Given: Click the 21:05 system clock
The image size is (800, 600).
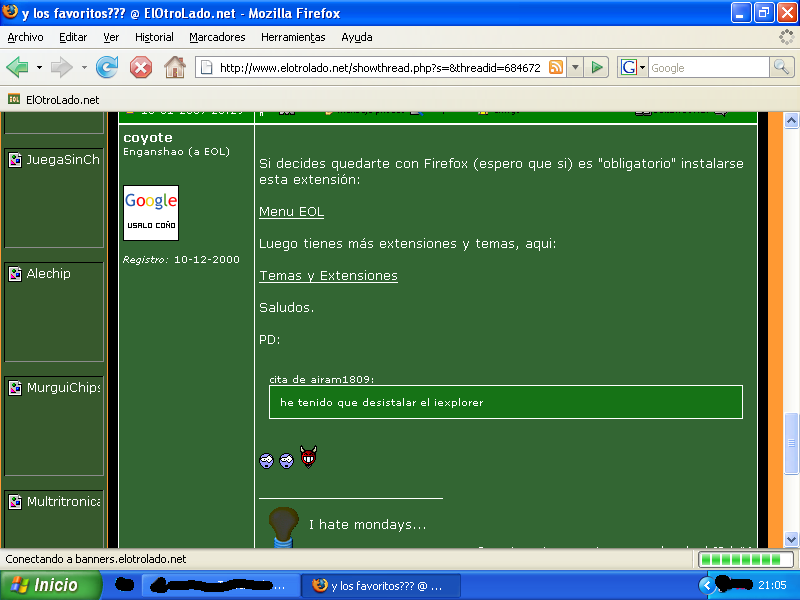Looking at the screenshot, I should [772, 585].
